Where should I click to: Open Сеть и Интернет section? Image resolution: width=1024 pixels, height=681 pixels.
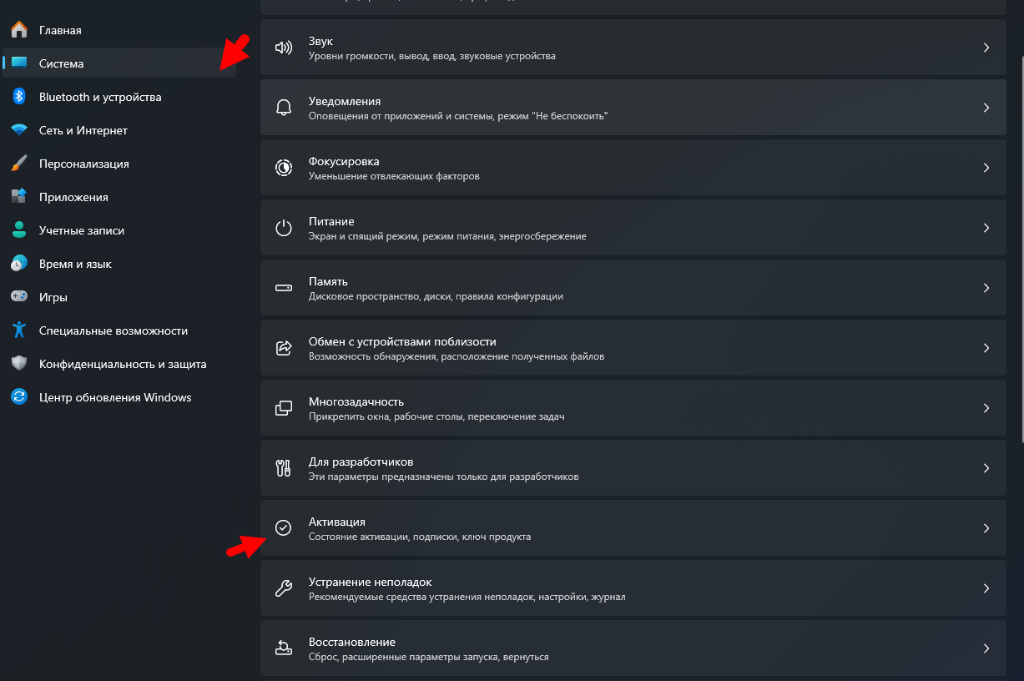tap(83, 130)
